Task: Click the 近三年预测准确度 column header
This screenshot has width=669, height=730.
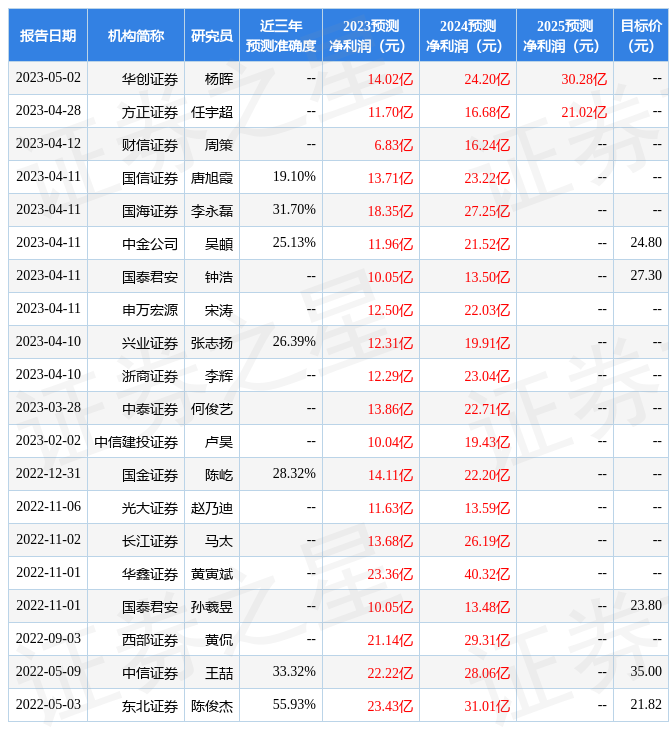Action: point(281,35)
